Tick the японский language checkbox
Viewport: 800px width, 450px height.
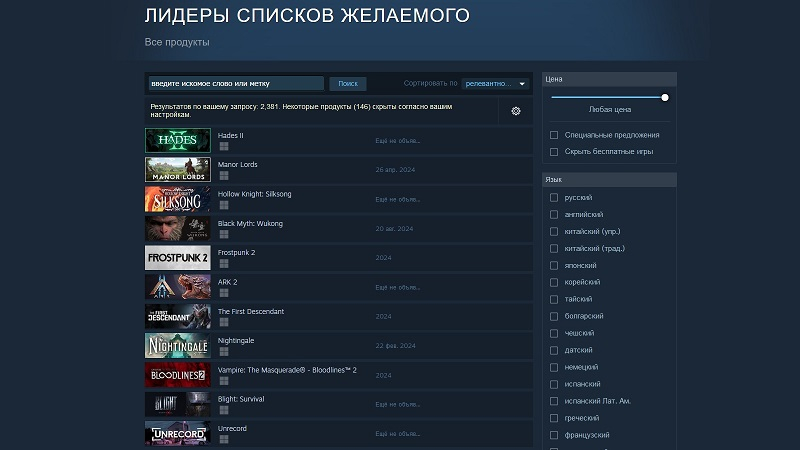[554, 266]
